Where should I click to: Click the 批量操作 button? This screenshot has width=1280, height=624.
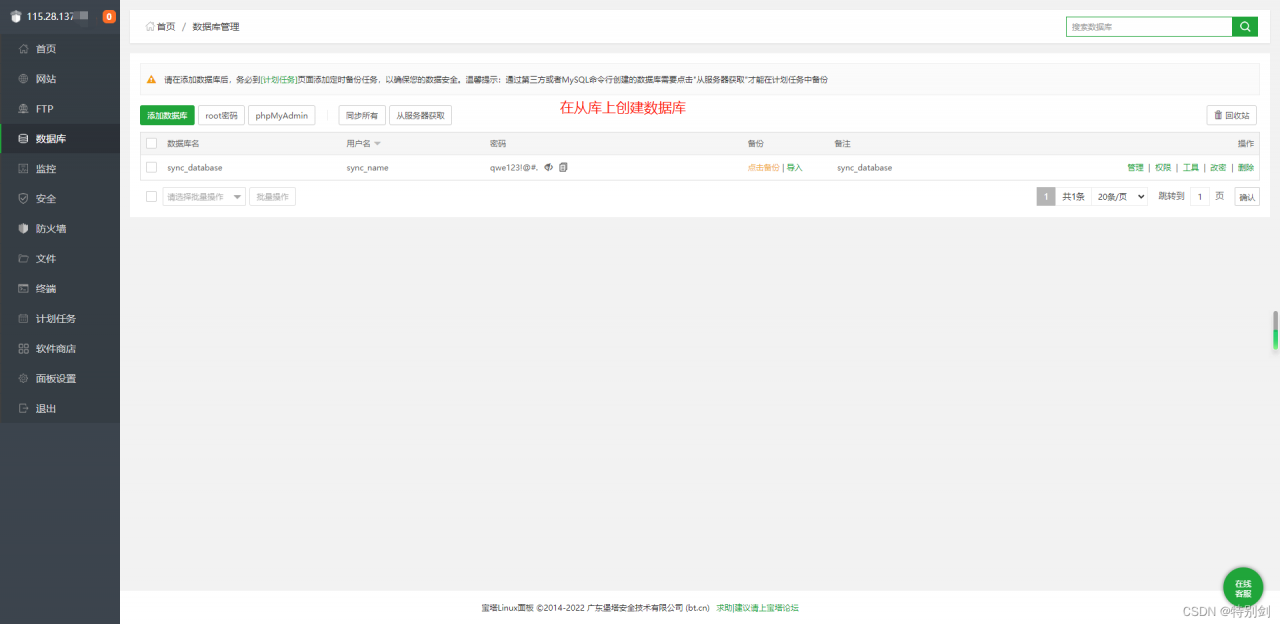pos(272,197)
